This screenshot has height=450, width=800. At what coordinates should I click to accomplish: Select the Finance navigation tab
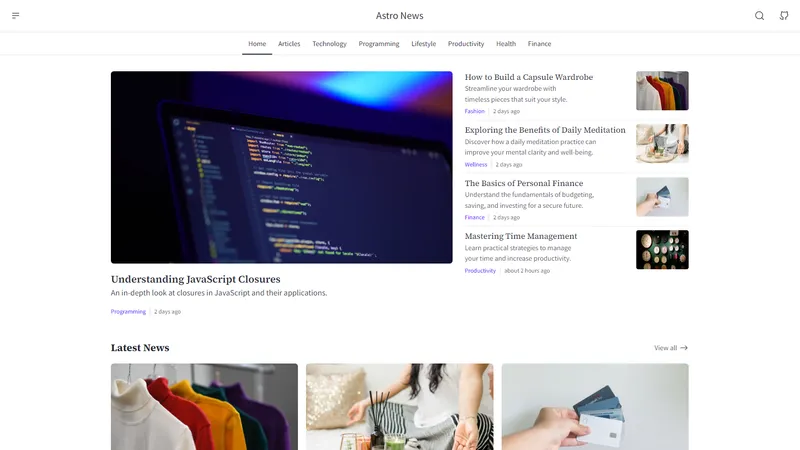click(539, 44)
